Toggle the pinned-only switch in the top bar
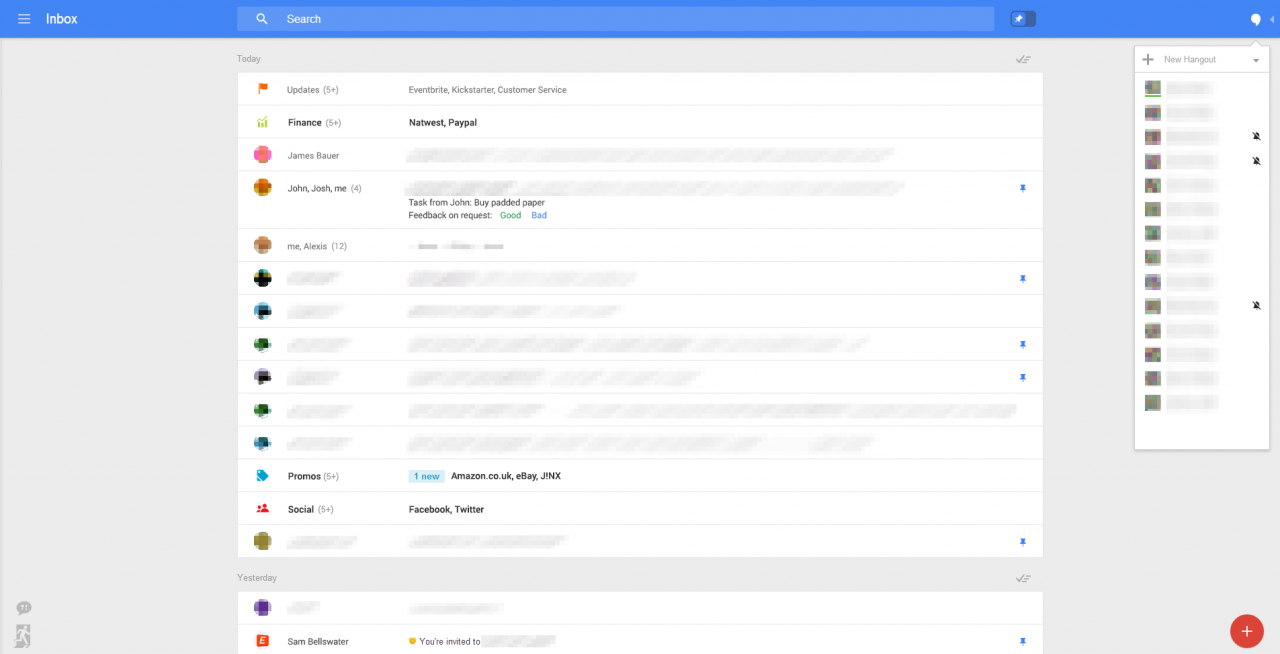The width and height of the screenshot is (1280, 654). coord(1022,19)
